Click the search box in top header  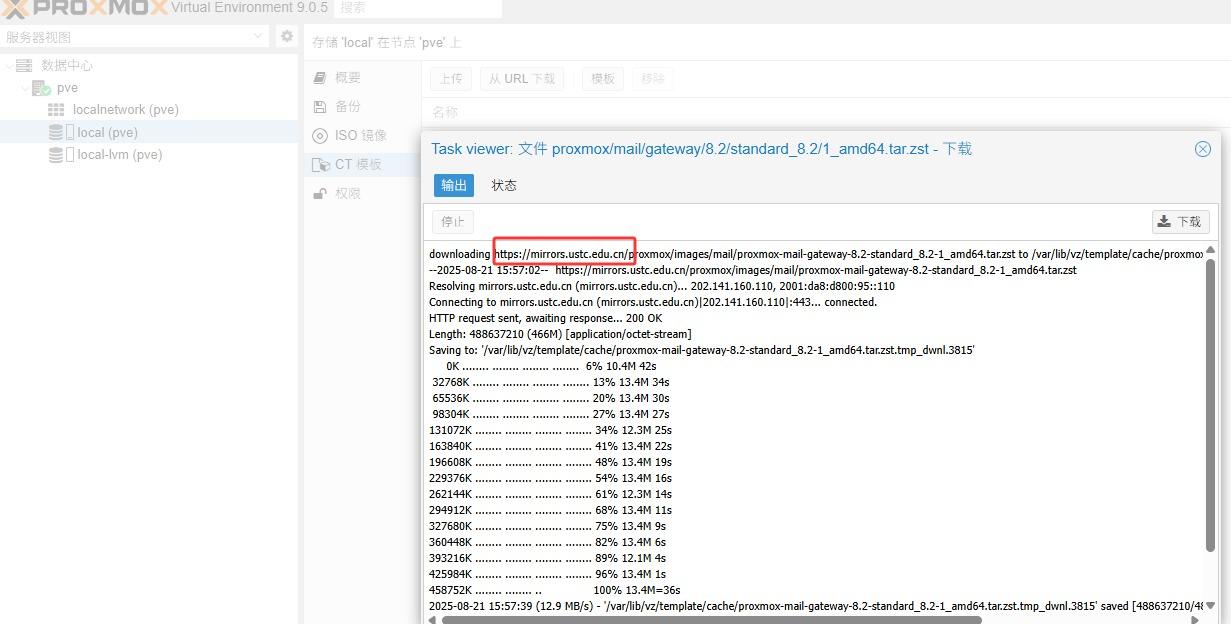417,8
